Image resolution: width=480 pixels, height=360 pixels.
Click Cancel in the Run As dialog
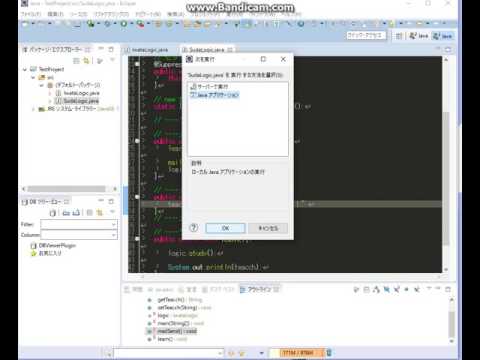pos(268,228)
